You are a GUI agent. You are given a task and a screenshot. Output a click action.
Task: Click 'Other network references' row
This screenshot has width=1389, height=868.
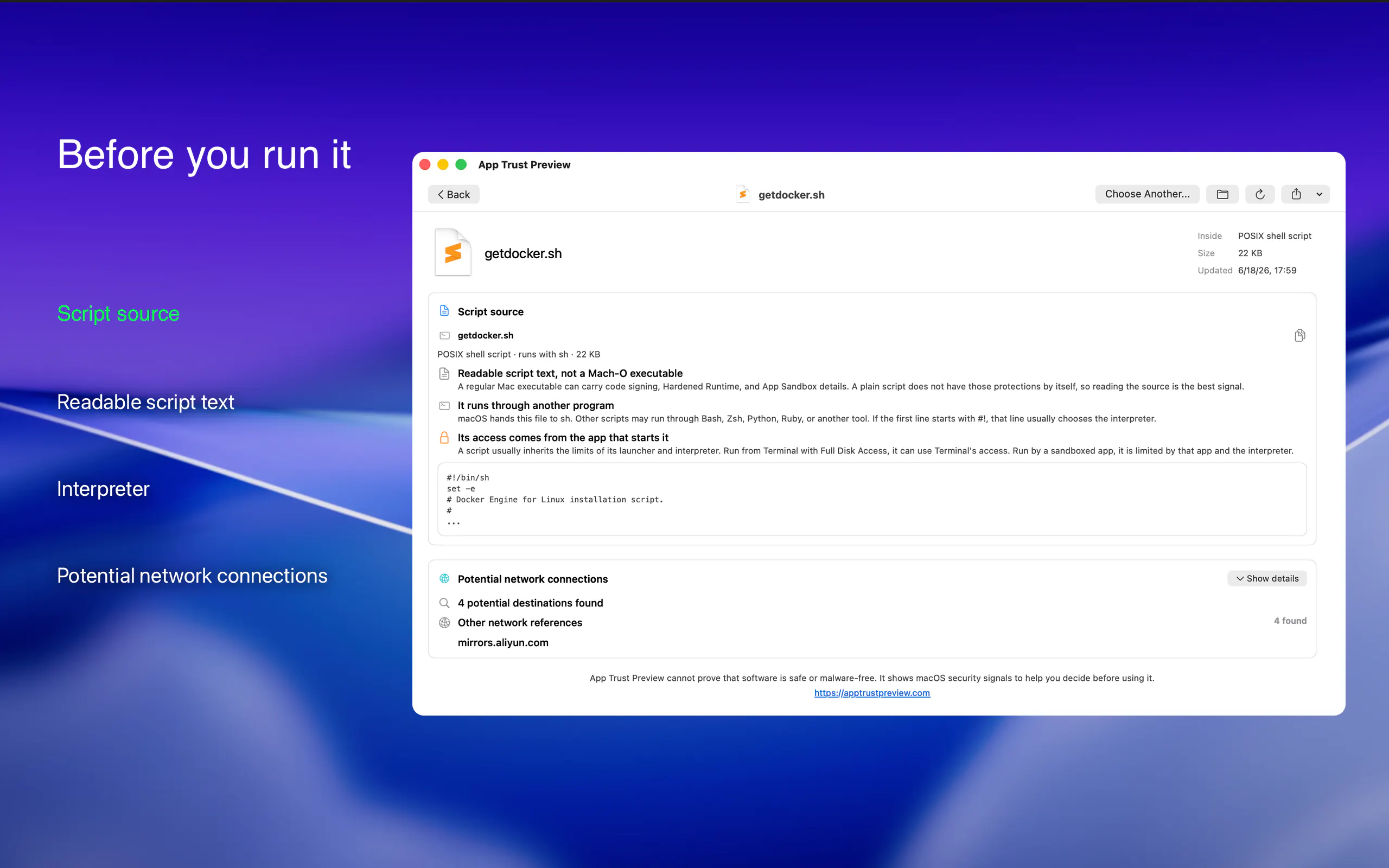coord(871,623)
